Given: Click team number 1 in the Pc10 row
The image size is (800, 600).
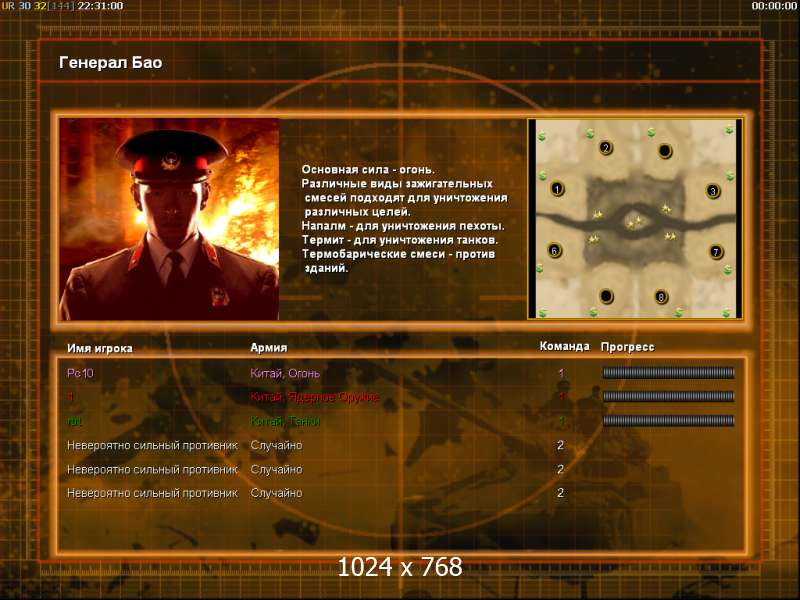Looking at the screenshot, I should pos(561,373).
